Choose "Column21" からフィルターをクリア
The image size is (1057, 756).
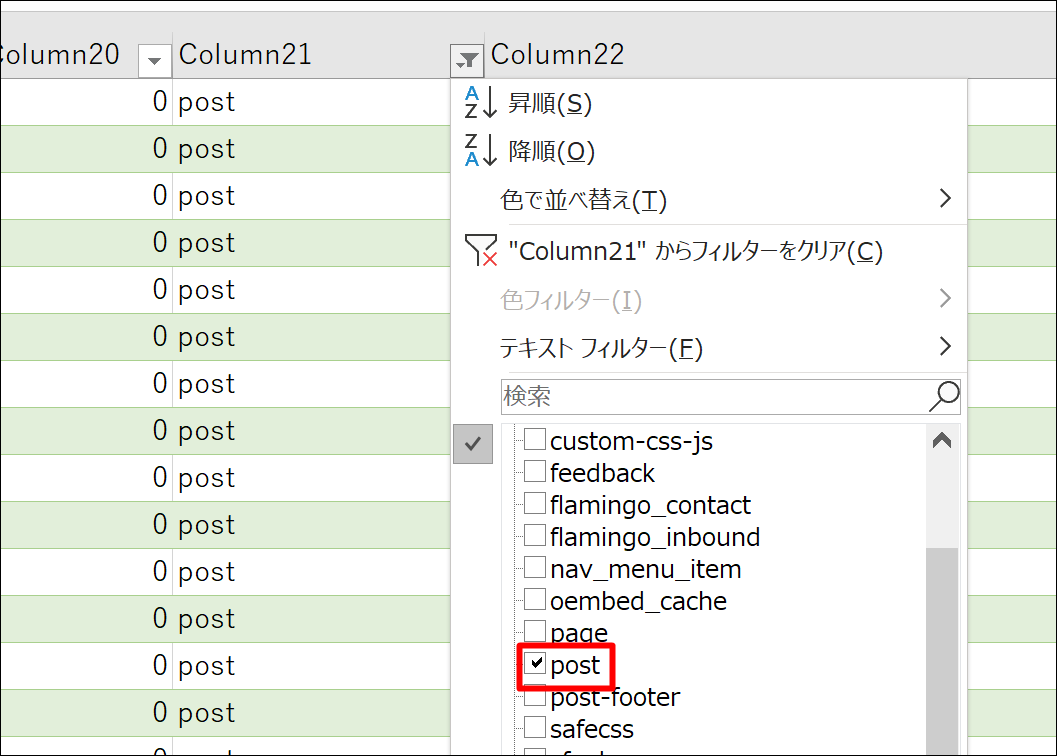click(x=709, y=251)
